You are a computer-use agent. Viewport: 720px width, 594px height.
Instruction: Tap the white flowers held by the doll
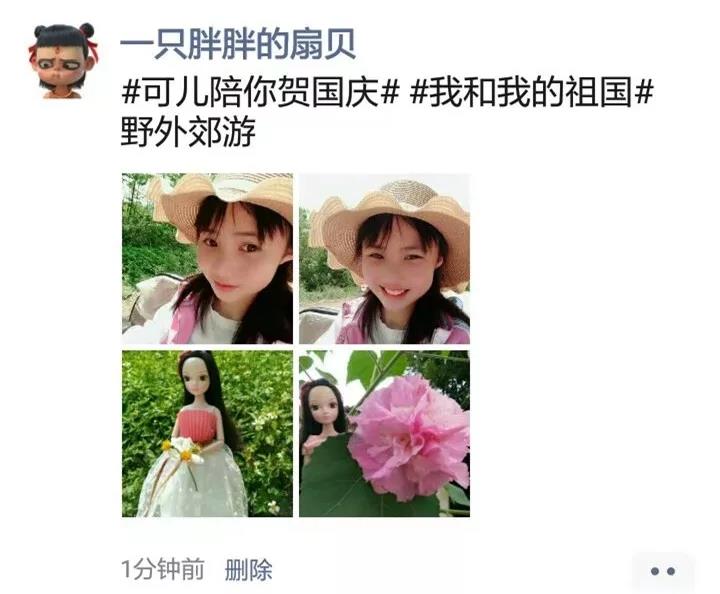coord(185,450)
